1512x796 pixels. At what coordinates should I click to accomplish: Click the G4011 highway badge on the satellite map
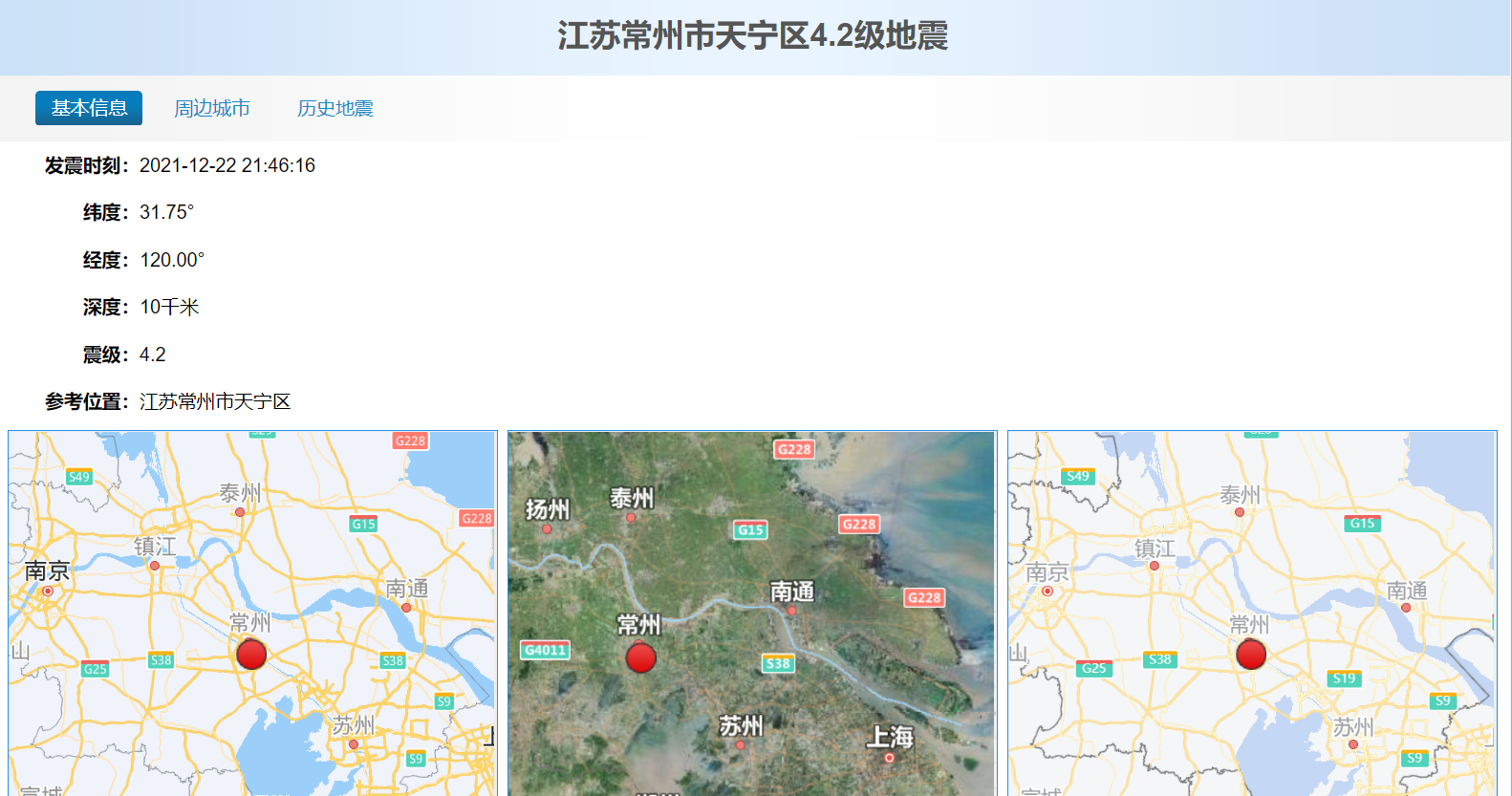tap(546, 650)
